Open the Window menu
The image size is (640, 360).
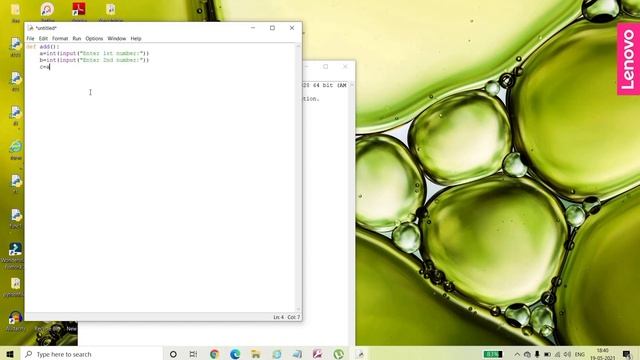coord(117,38)
